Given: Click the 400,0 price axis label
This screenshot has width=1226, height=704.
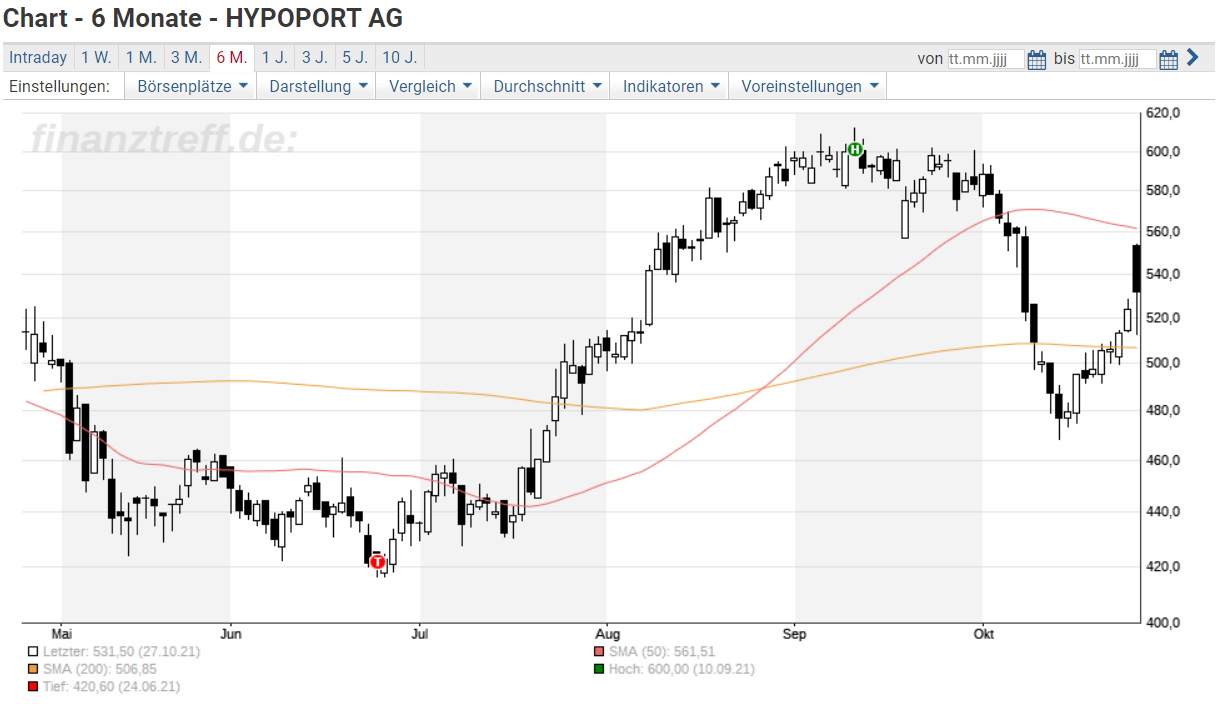Looking at the screenshot, I should point(1164,623).
